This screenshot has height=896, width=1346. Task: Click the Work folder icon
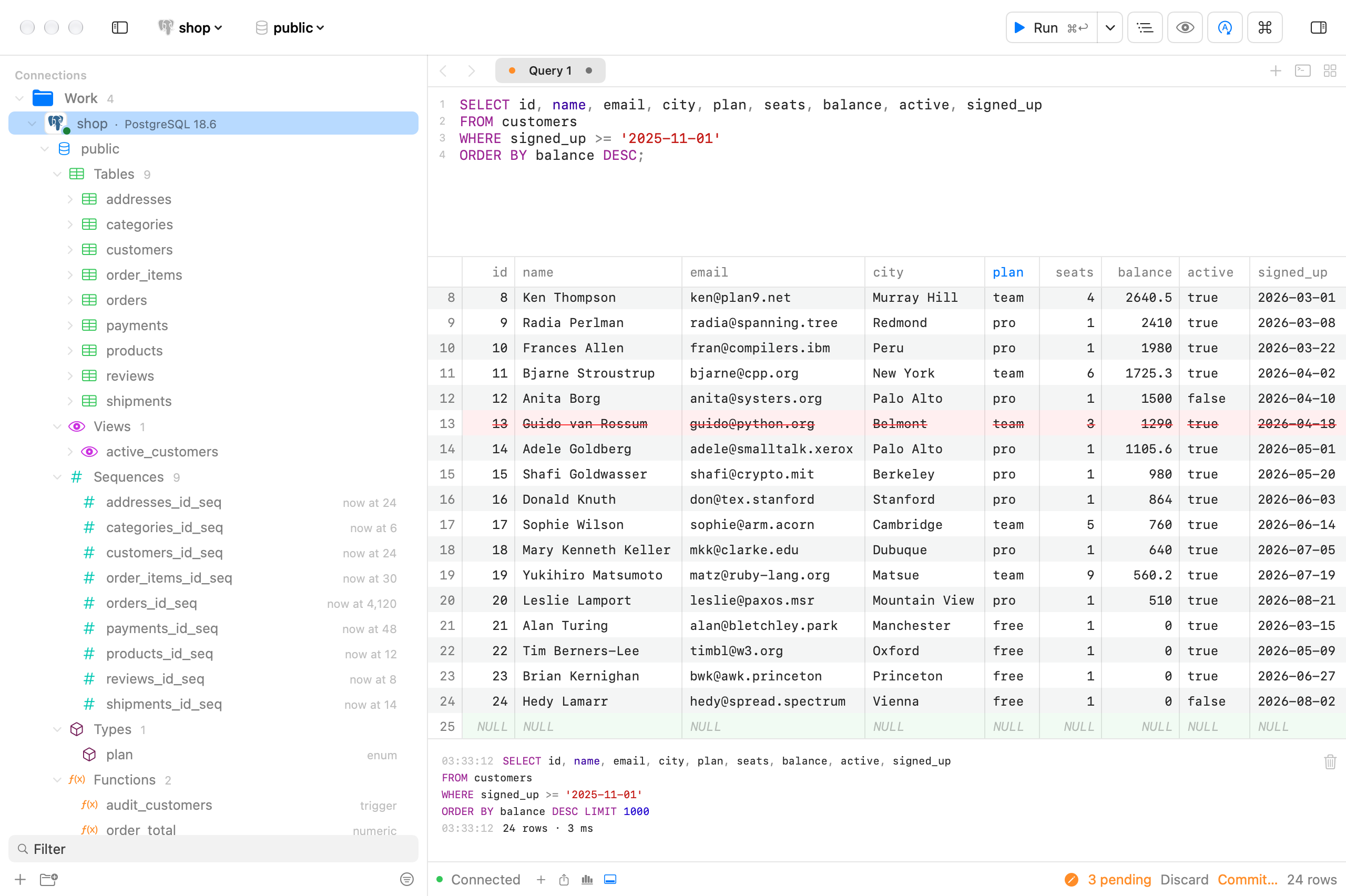click(43, 98)
